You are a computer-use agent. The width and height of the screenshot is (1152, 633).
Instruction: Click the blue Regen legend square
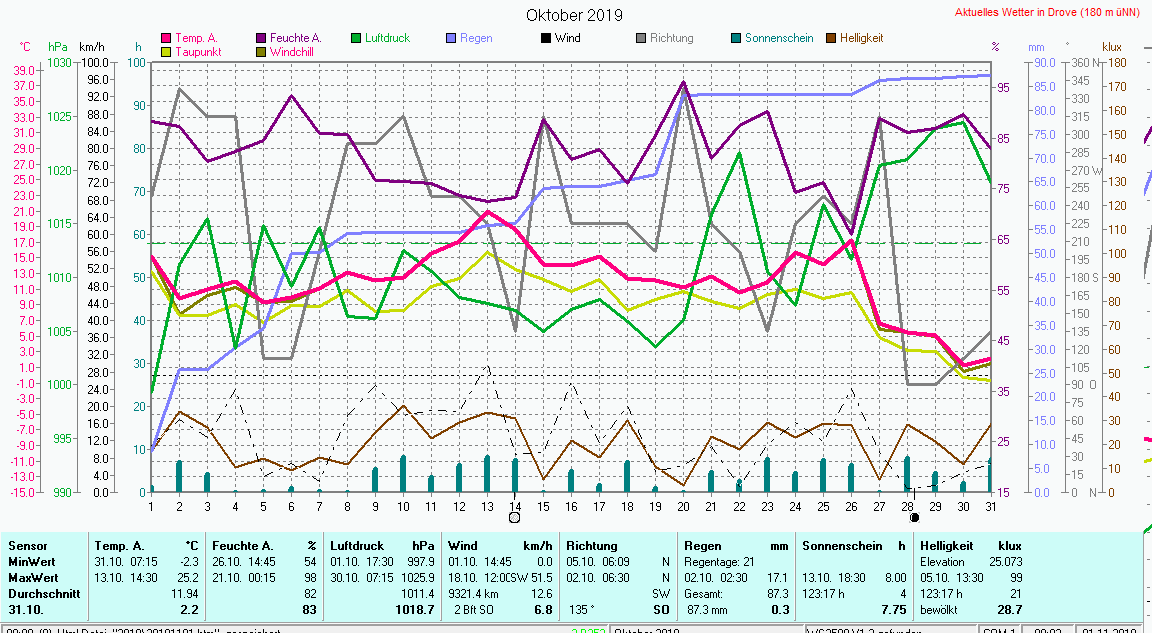[x=451, y=39]
